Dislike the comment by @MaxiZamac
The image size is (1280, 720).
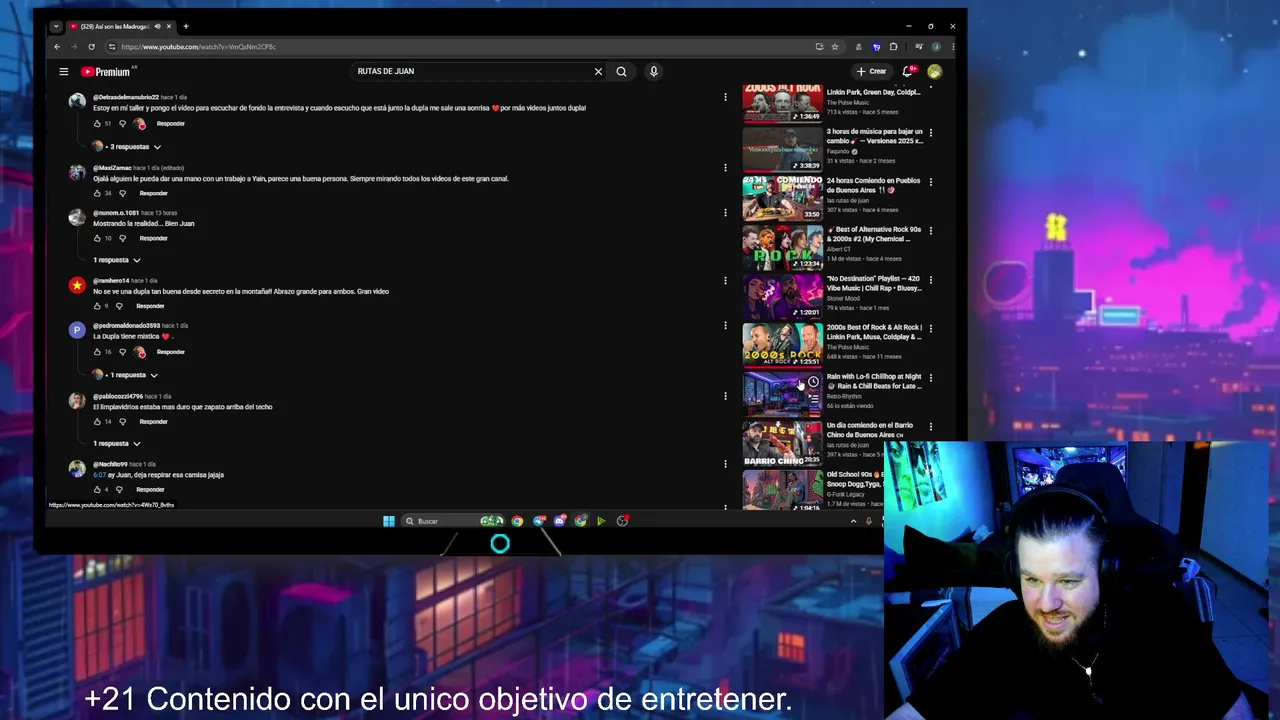122,193
